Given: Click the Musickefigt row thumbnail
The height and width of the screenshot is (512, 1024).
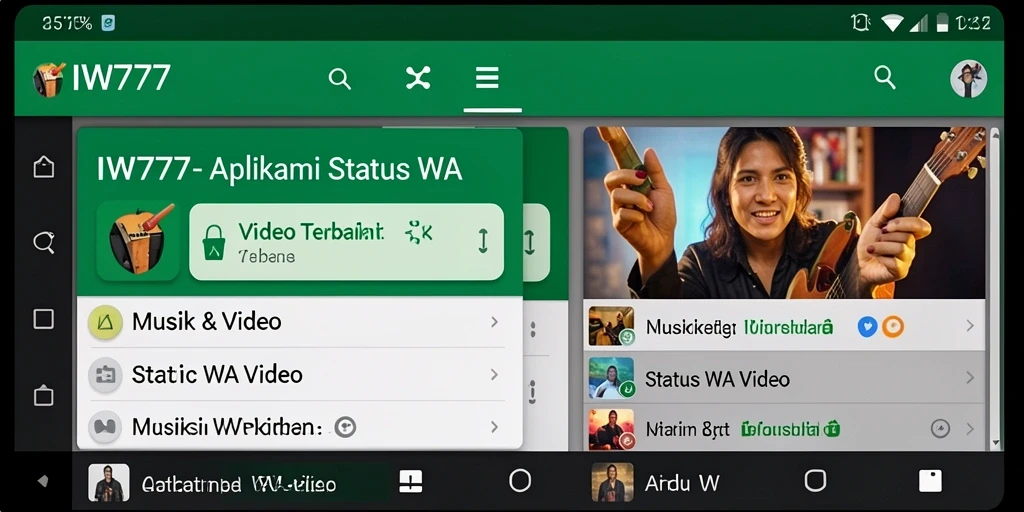Looking at the screenshot, I should [611, 326].
